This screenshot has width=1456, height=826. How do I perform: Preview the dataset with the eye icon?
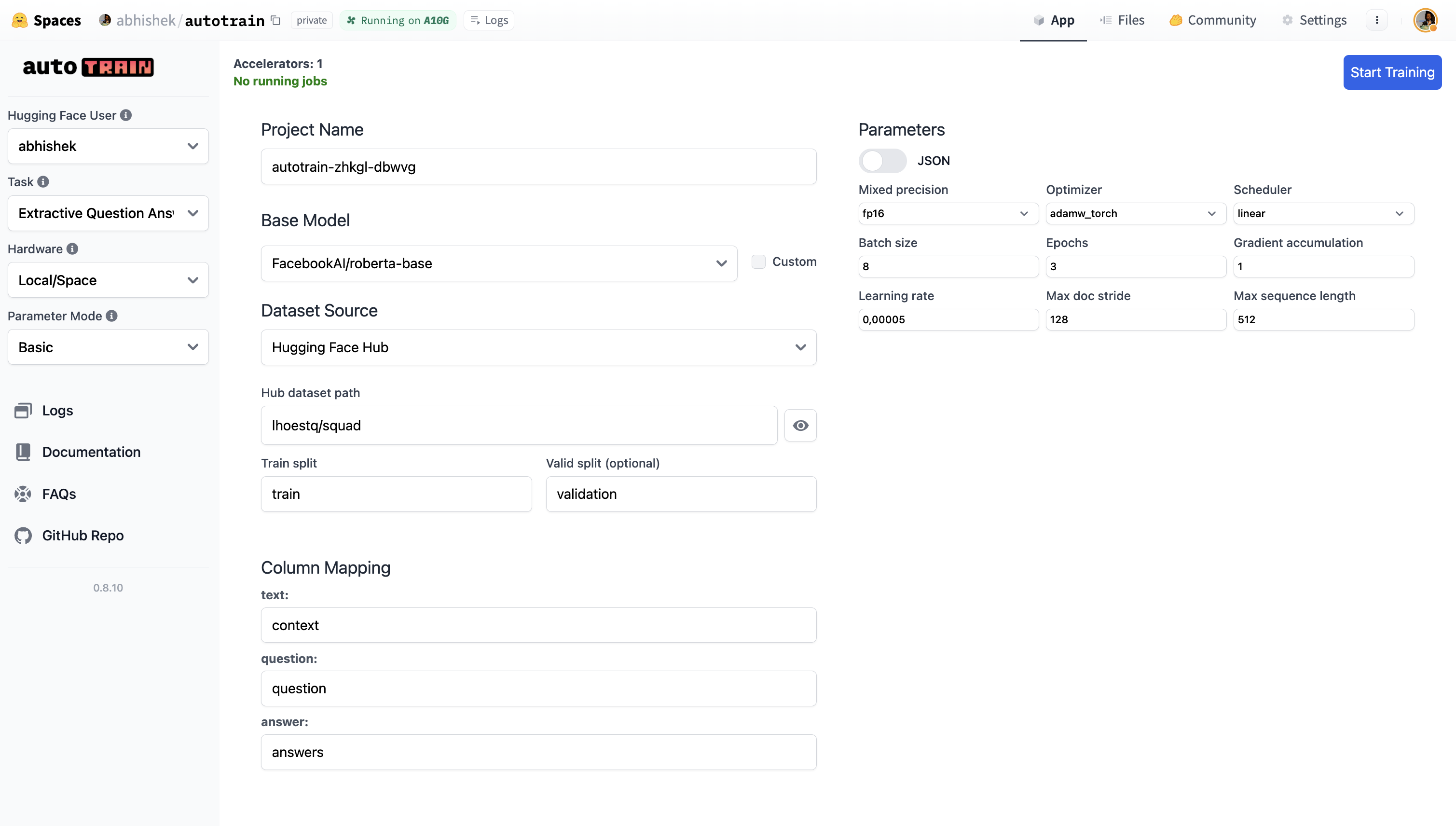click(x=800, y=426)
